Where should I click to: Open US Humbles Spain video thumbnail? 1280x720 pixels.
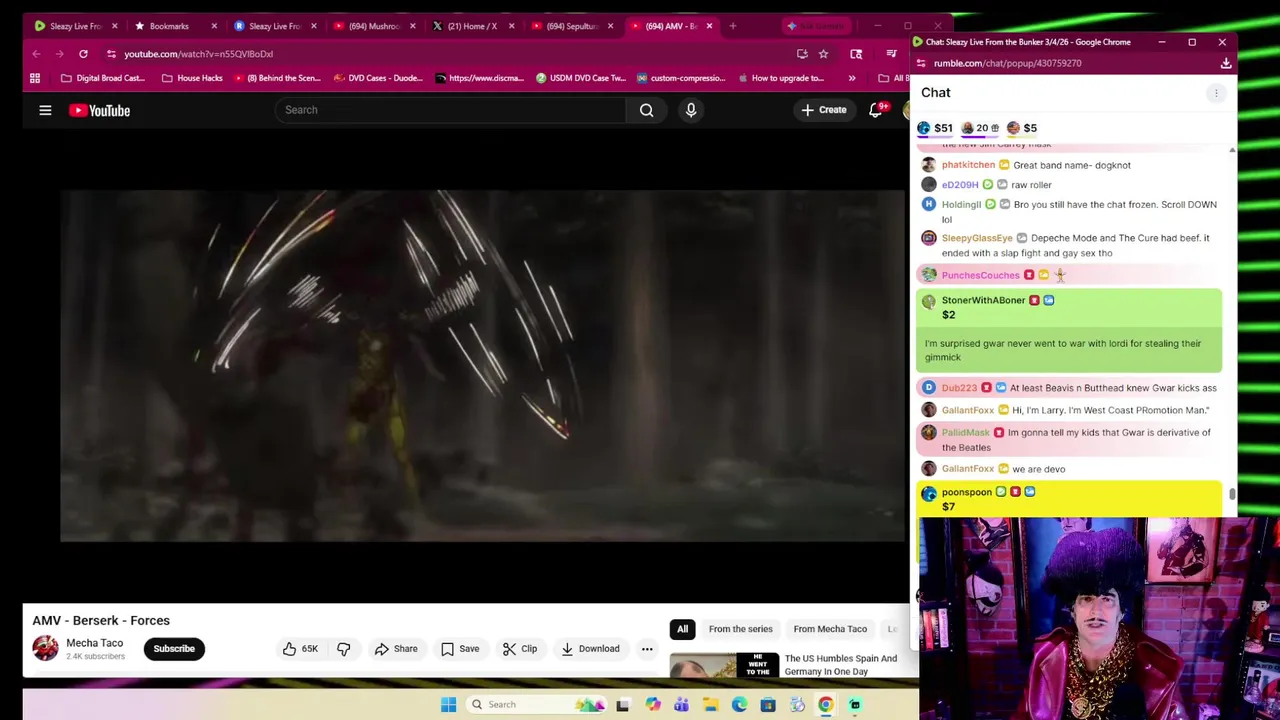click(x=724, y=665)
